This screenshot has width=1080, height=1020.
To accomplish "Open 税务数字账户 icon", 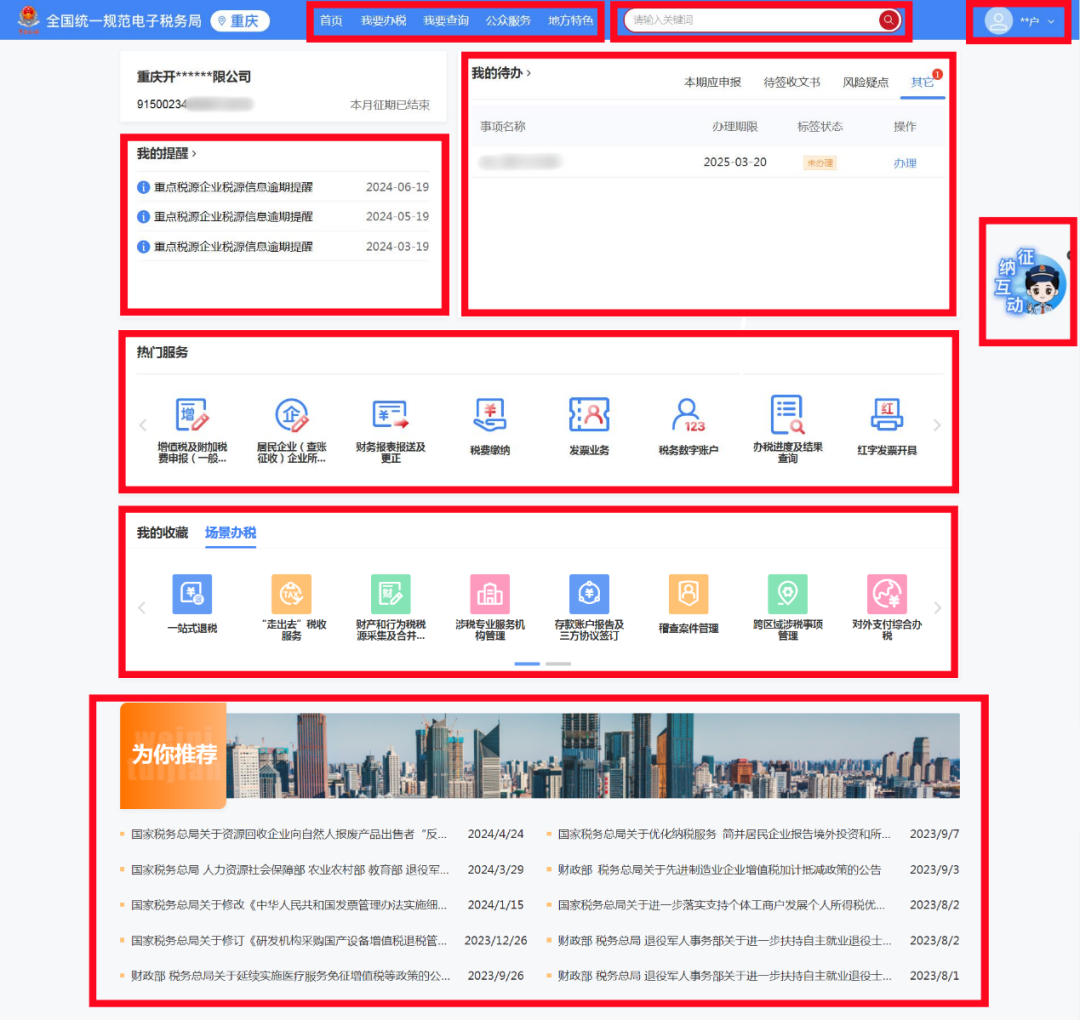I will pyautogui.click(x=688, y=415).
